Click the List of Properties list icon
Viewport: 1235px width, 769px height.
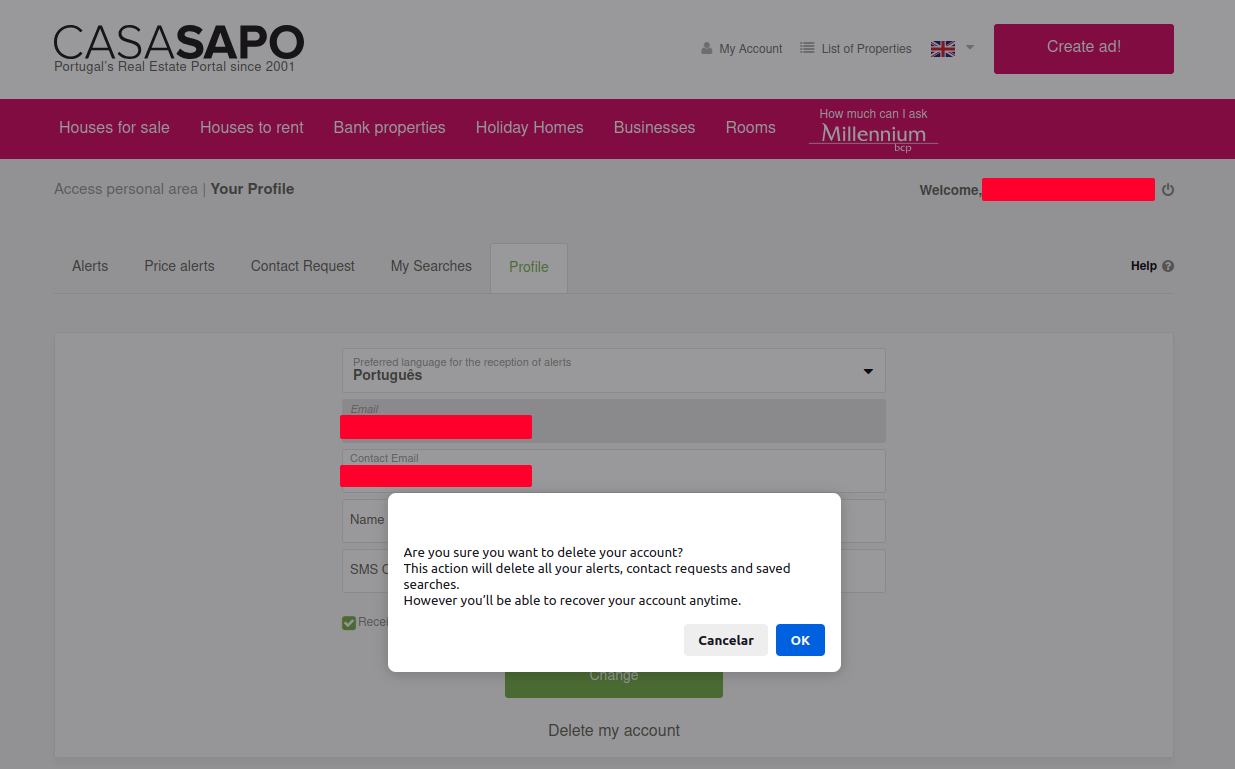click(x=807, y=48)
